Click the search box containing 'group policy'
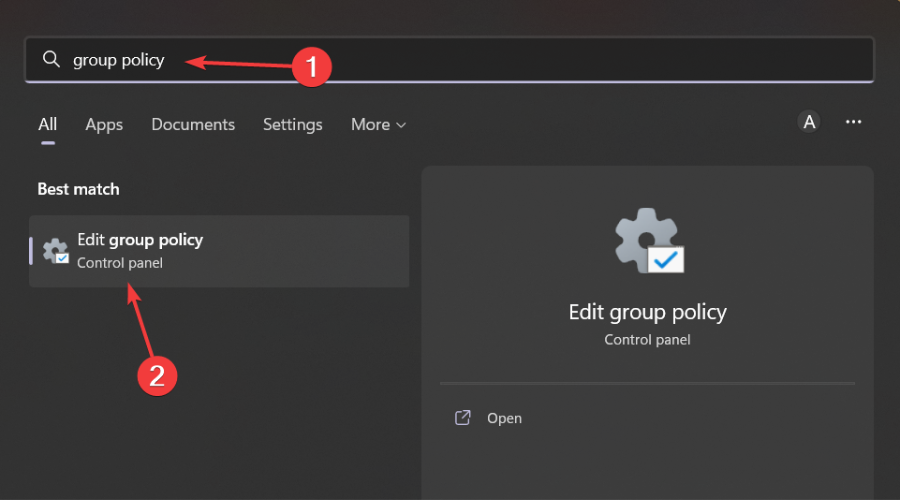The image size is (900, 500). click(x=449, y=60)
